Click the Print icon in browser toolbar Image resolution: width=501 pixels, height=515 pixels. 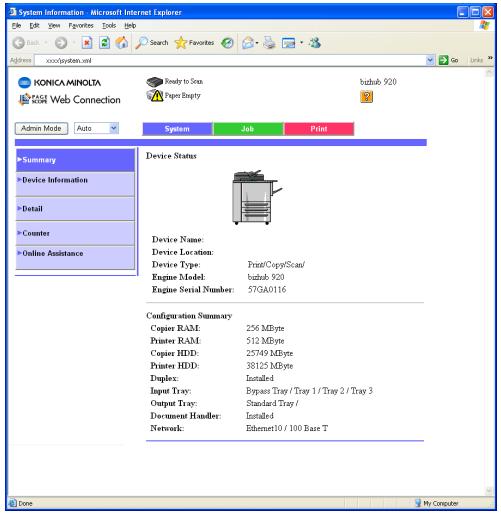click(269, 43)
